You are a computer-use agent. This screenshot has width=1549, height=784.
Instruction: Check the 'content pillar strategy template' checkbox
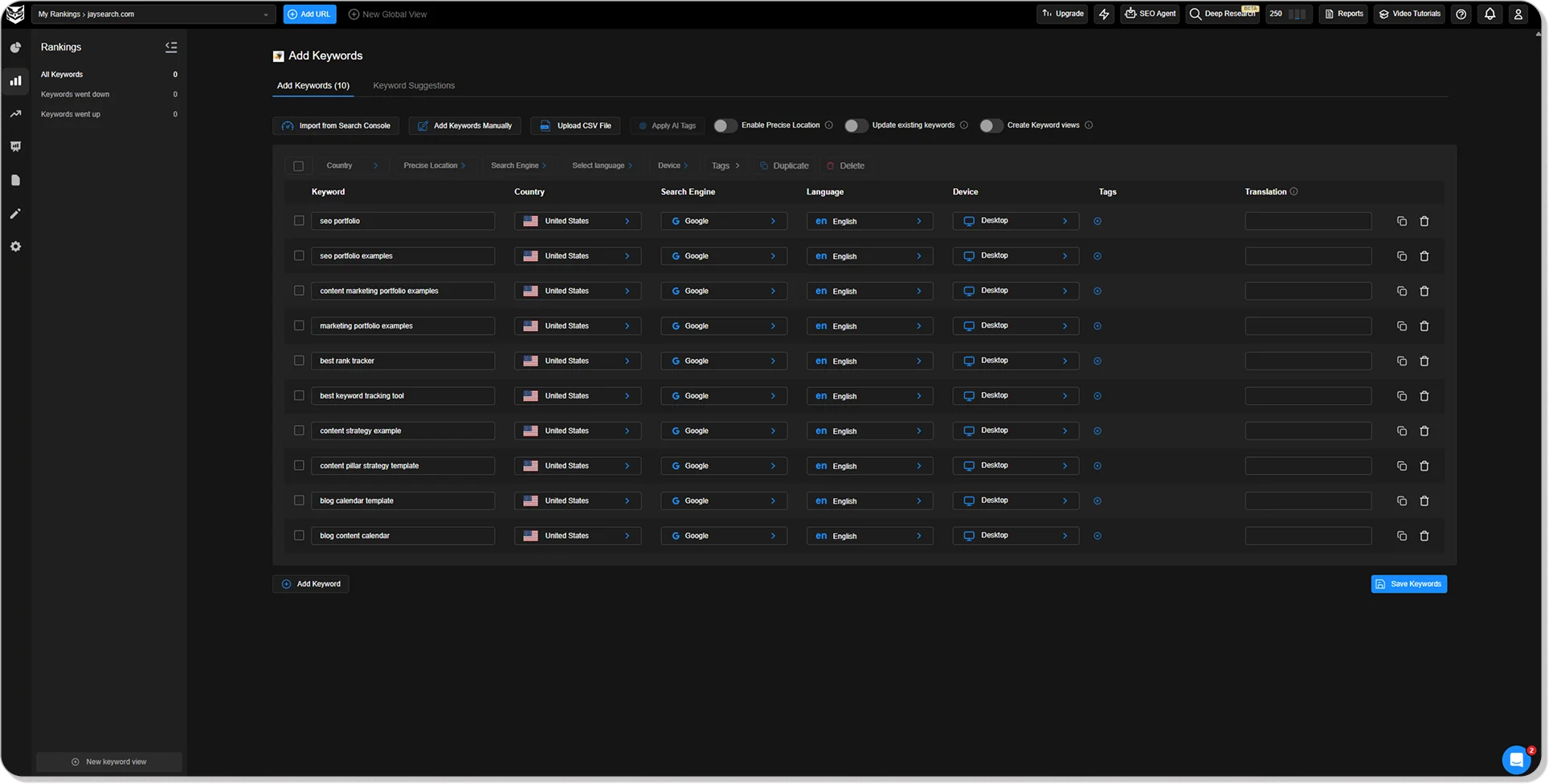tap(299, 466)
